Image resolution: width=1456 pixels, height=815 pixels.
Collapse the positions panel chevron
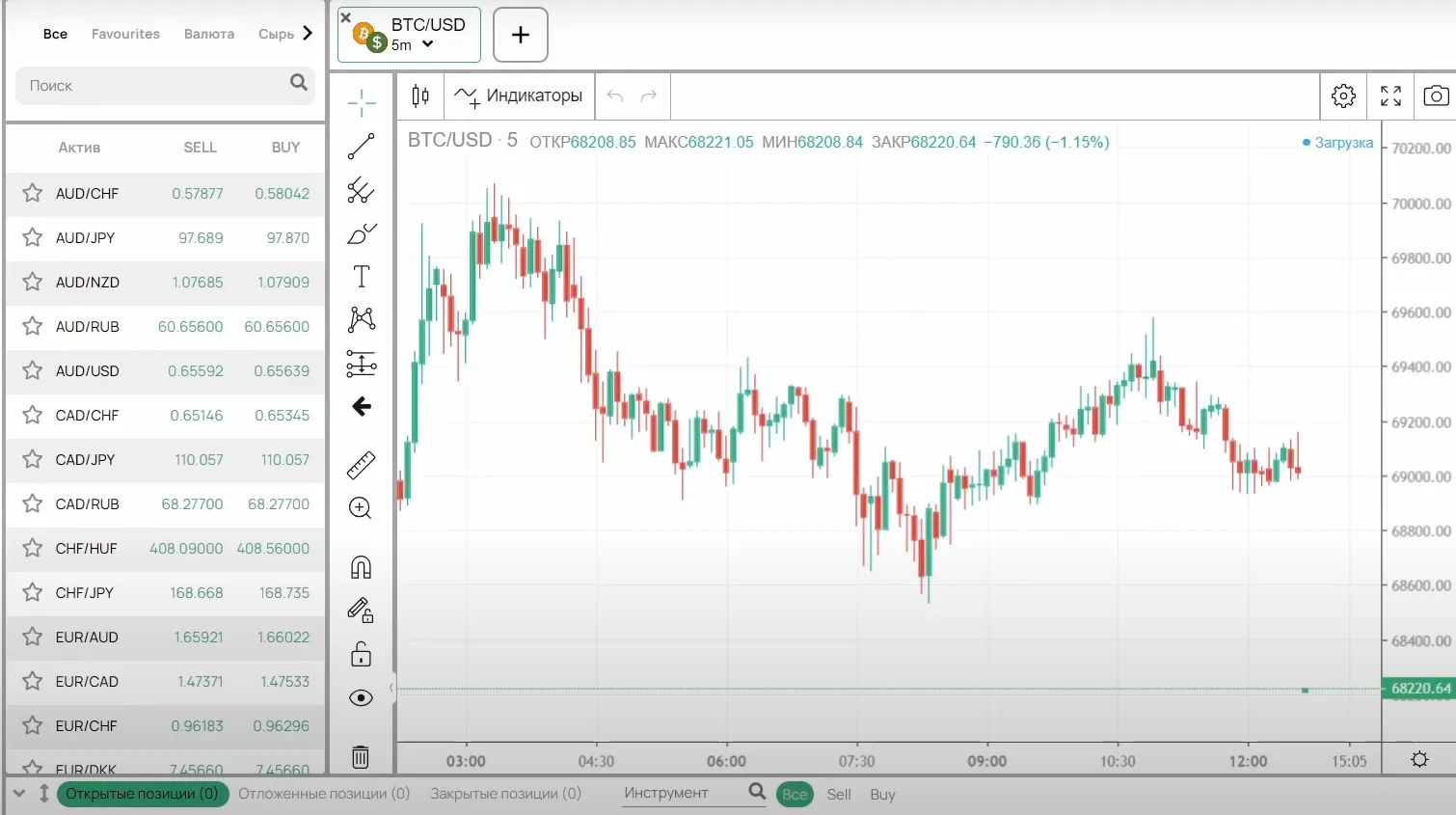[18, 794]
